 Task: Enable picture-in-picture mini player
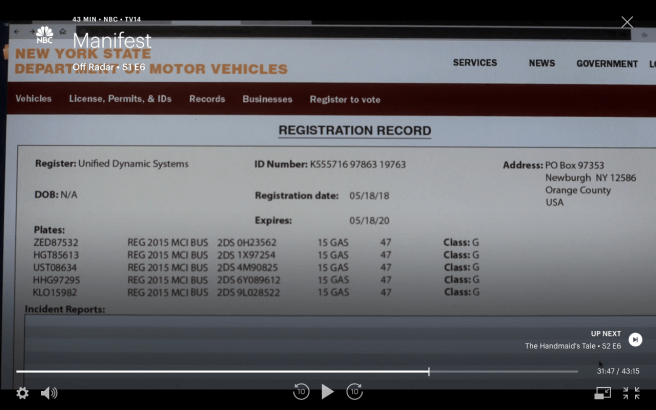tap(603, 393)
